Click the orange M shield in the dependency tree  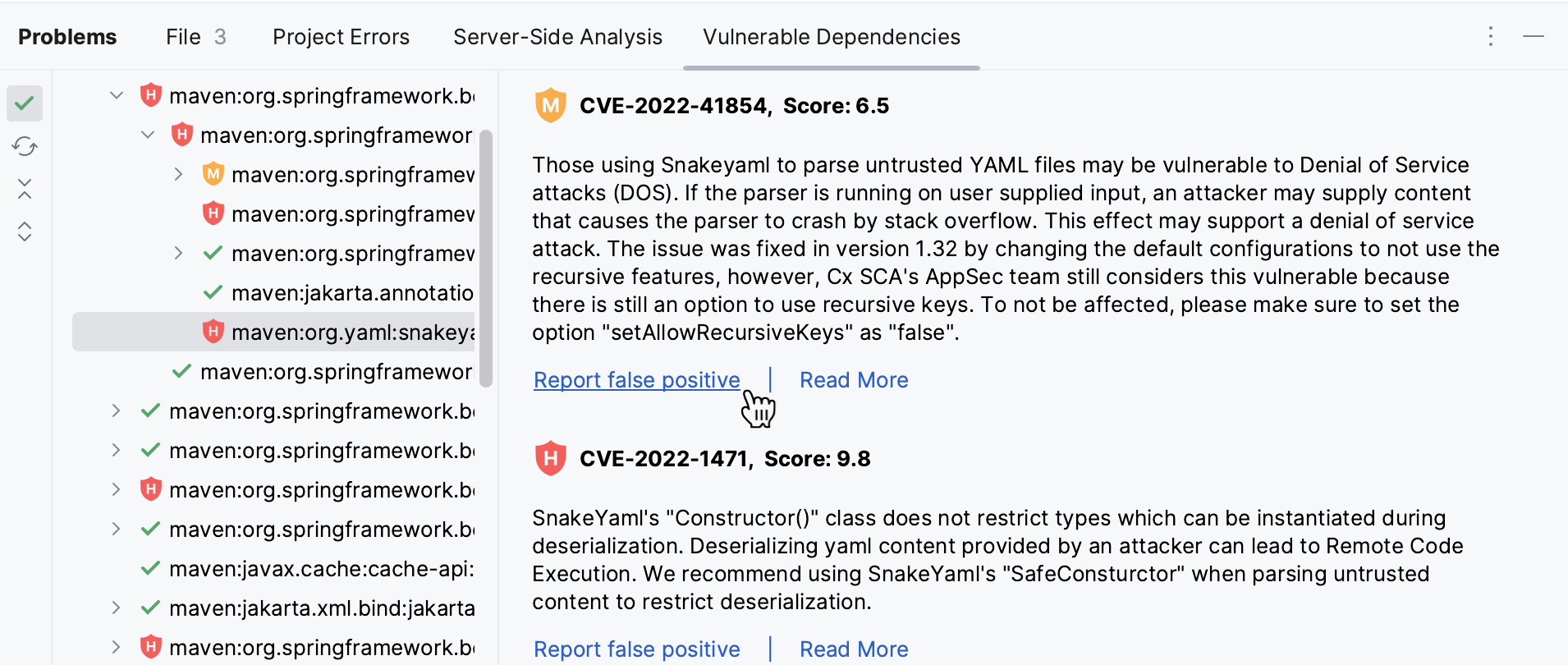[213, 174]
